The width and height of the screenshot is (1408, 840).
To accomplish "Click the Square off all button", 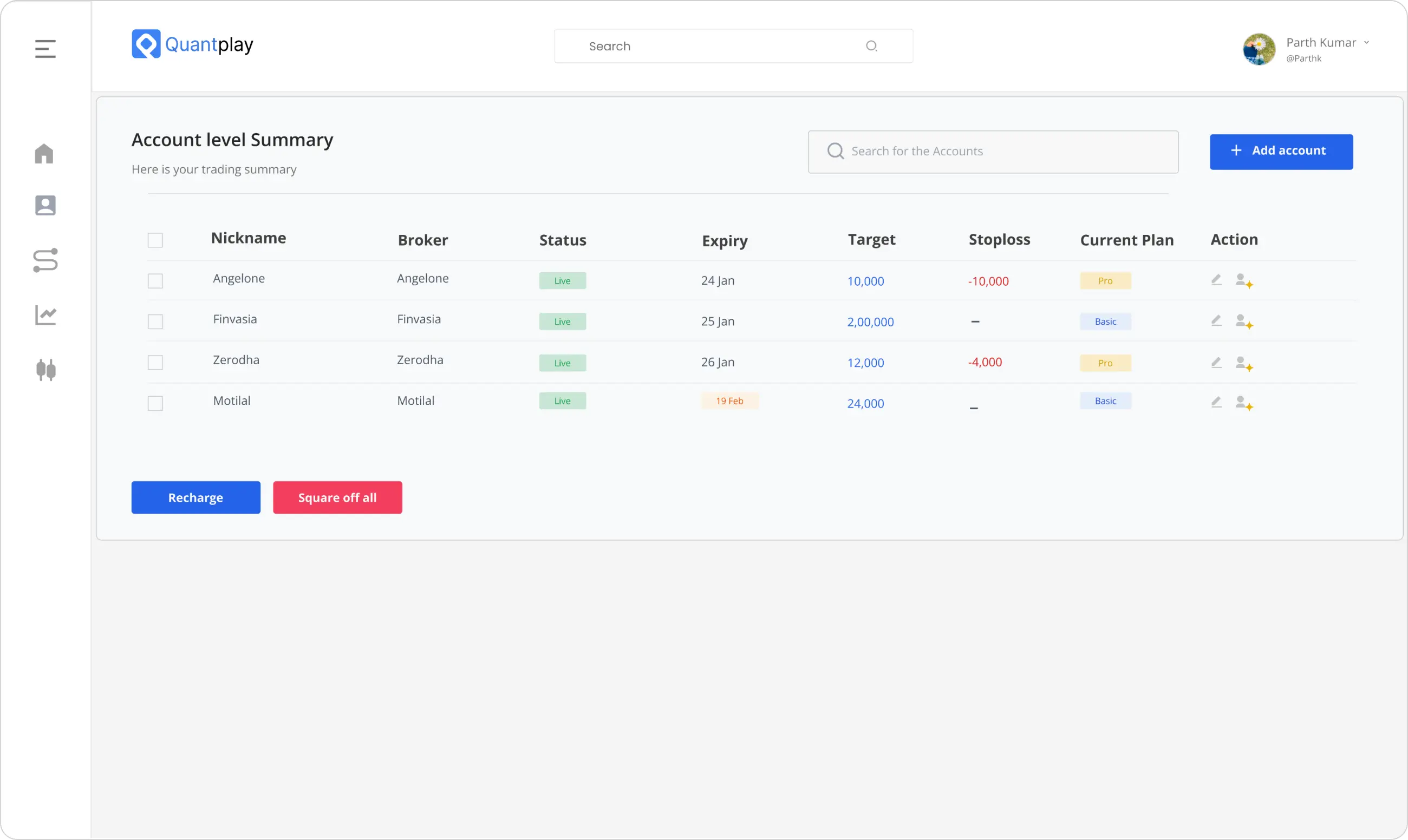I will point(337,497).
